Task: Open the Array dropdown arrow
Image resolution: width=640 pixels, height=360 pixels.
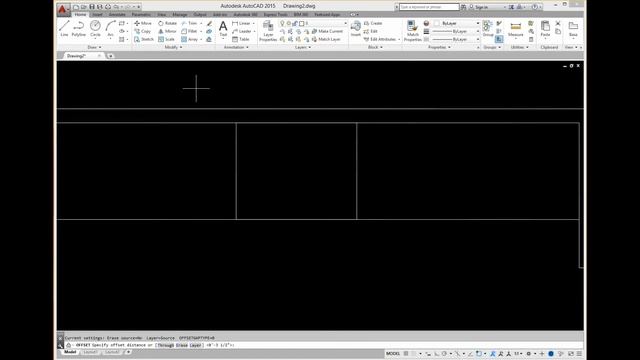Action: (x=201, y=39)
